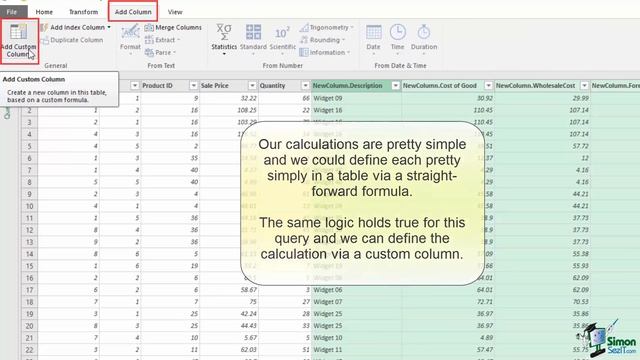The height and width of the screenshot is (360, 640).
Task: Select the NewColumn.Description column header
Action: click(356, 85)
